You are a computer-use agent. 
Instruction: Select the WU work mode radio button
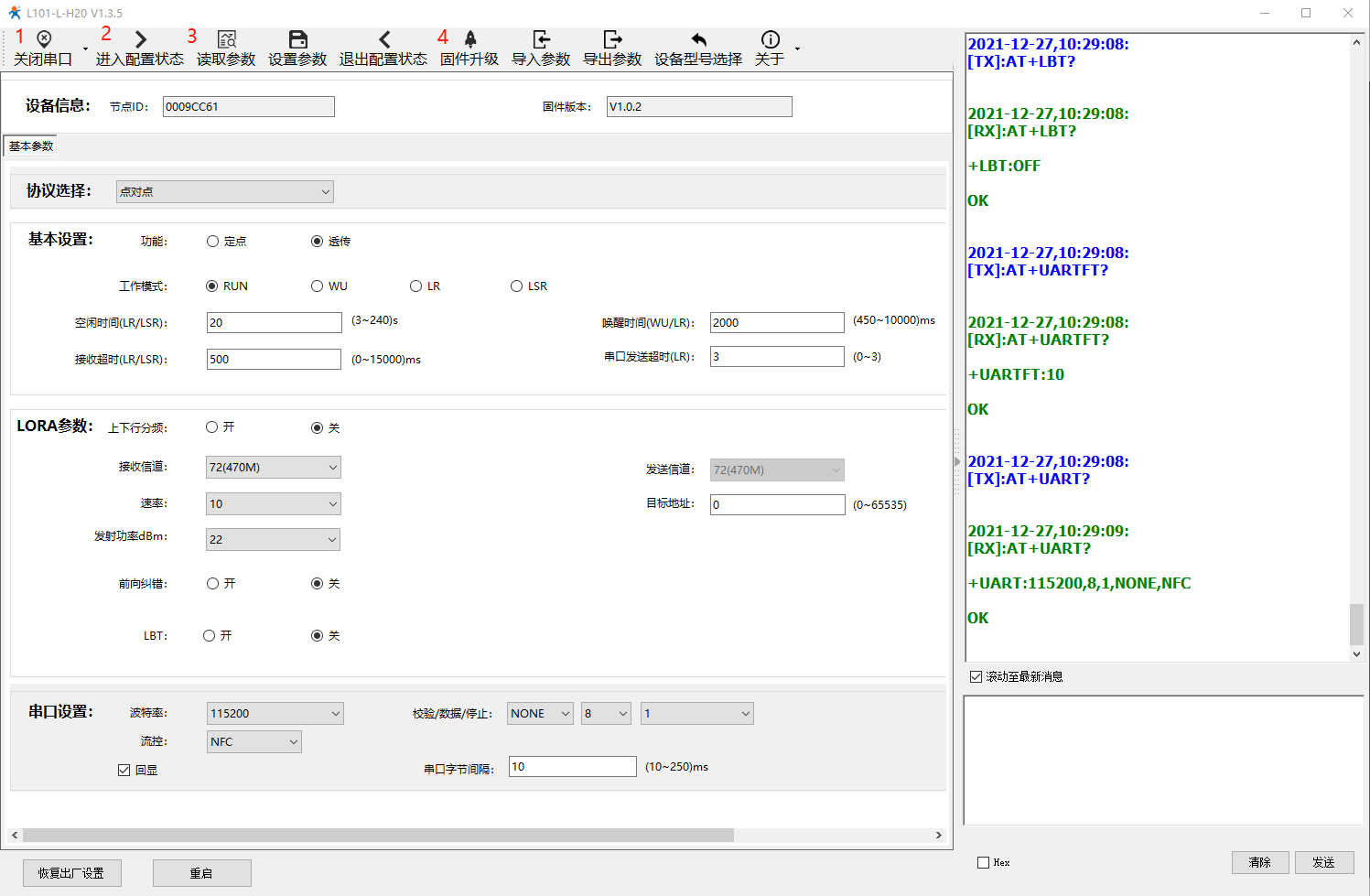tap(318, 286)
